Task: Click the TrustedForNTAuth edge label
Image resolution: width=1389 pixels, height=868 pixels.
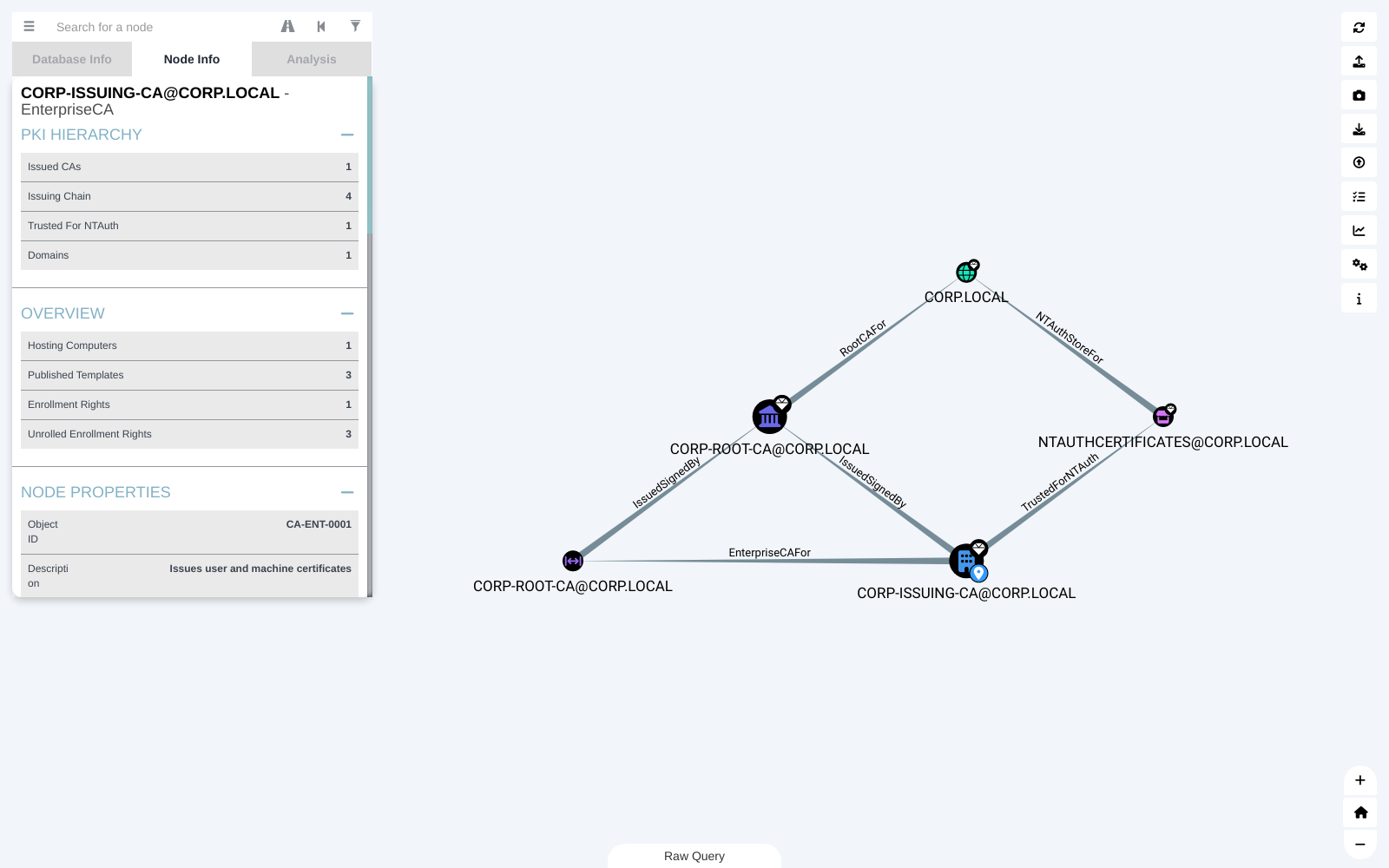Action: click(1060, 483)
